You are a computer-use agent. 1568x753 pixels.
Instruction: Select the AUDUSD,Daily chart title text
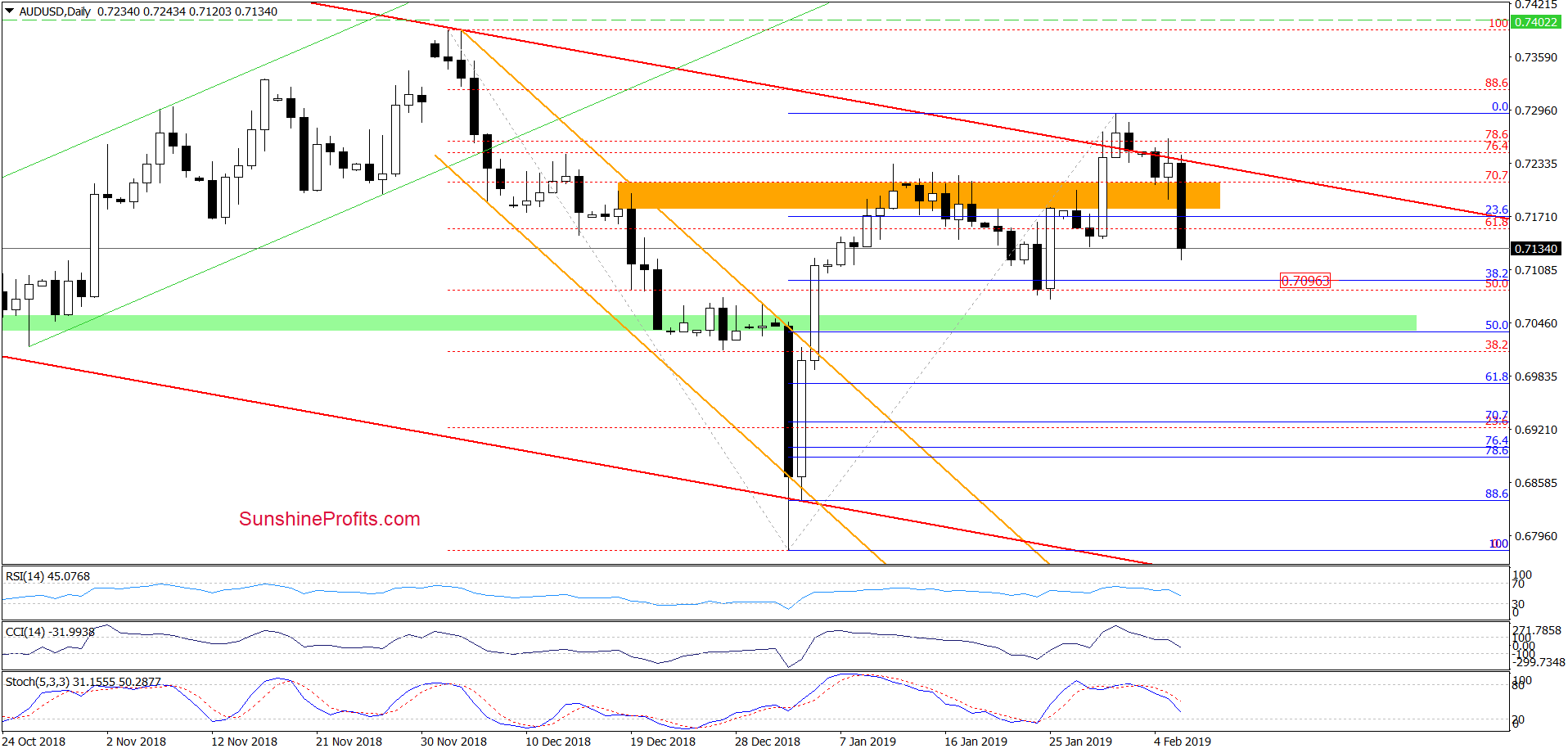tap(55, 11)
